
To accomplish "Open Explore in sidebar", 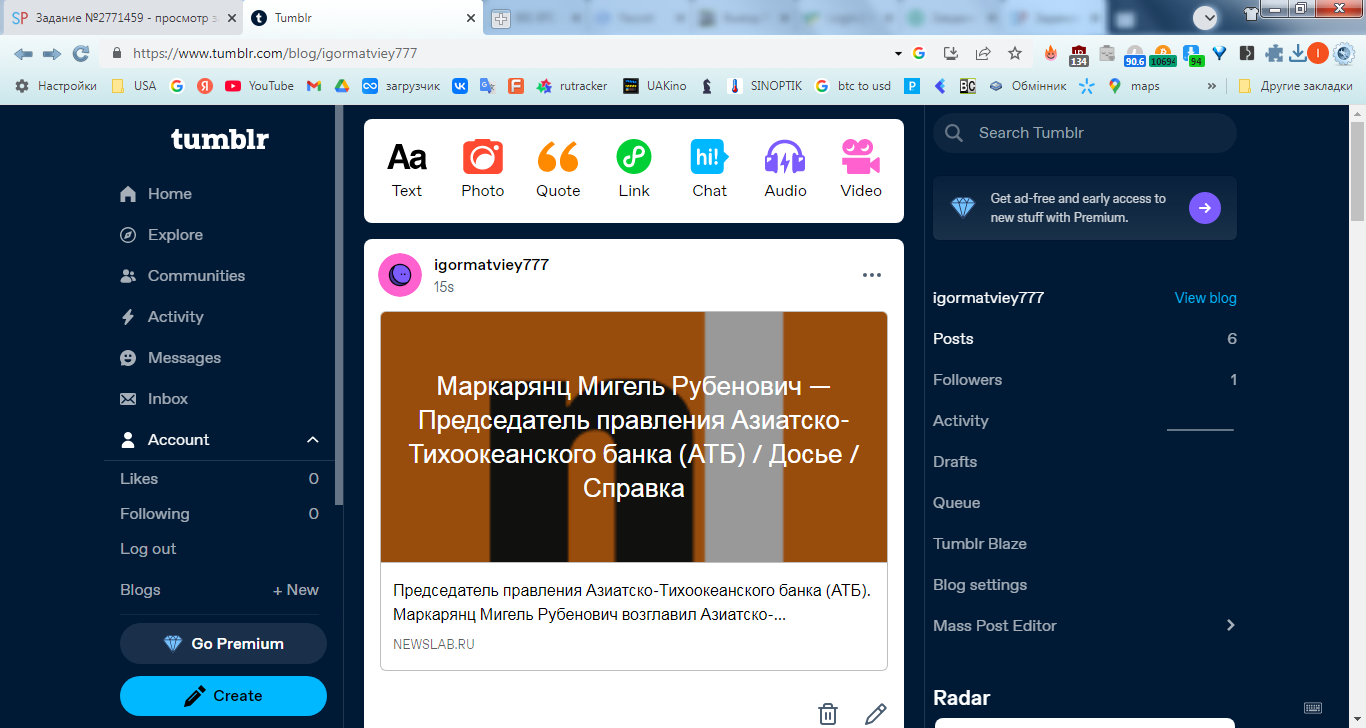I will (161, 235).
